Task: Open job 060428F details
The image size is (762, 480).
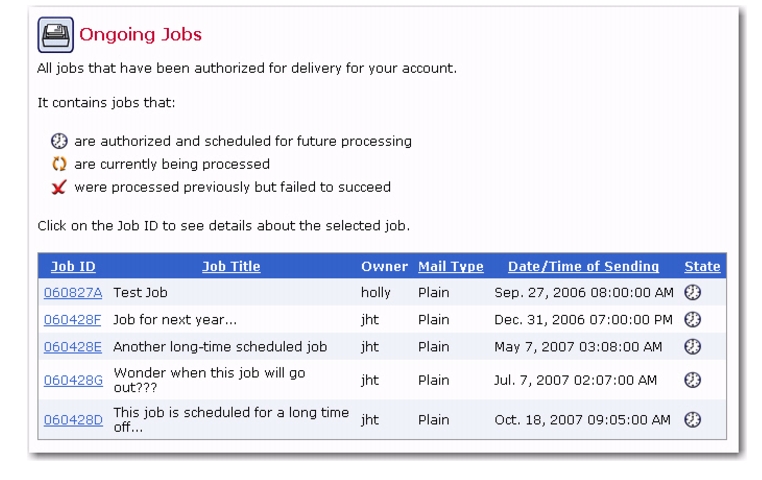Action: [72, 320]
